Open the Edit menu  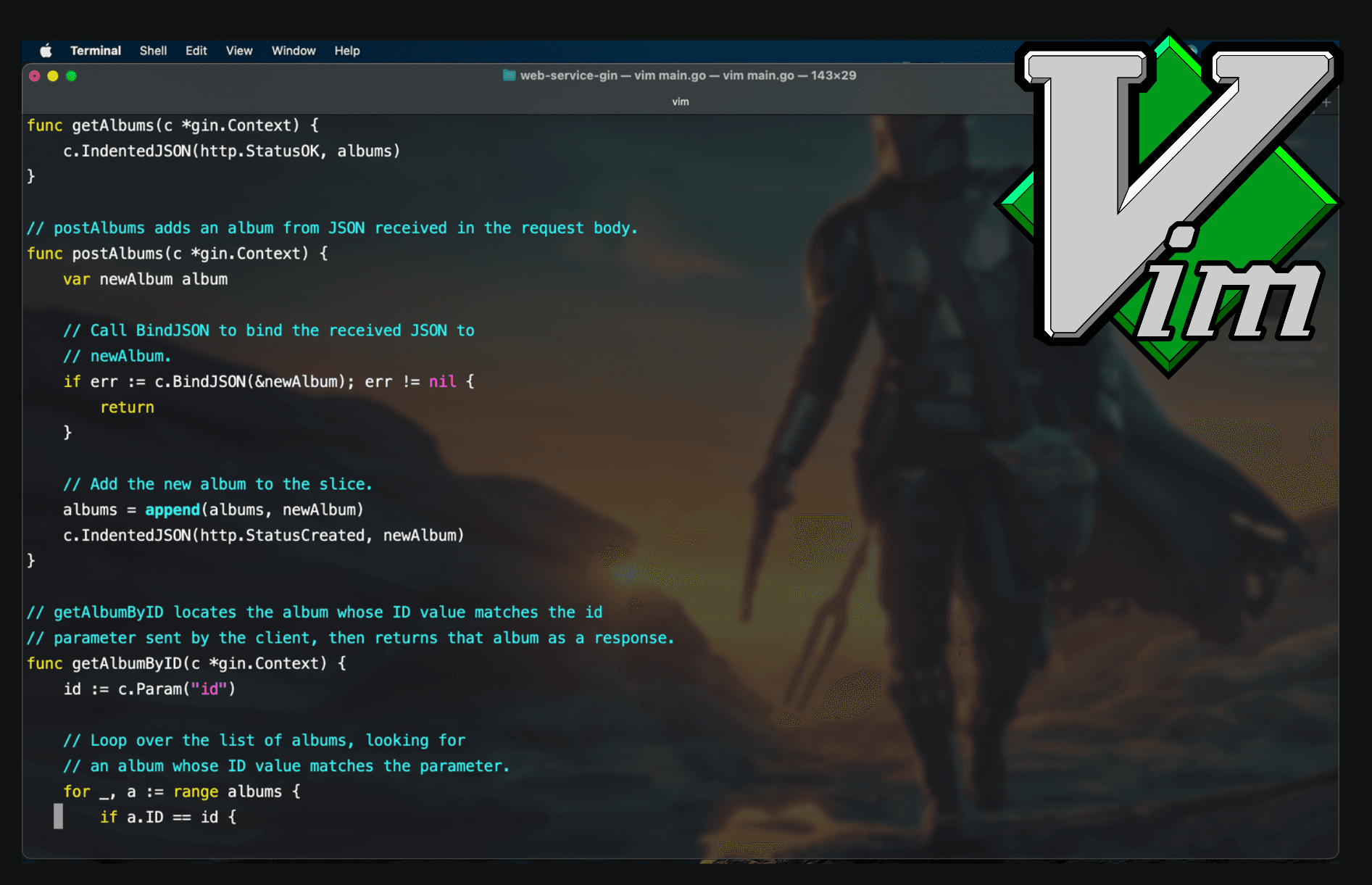196,51
